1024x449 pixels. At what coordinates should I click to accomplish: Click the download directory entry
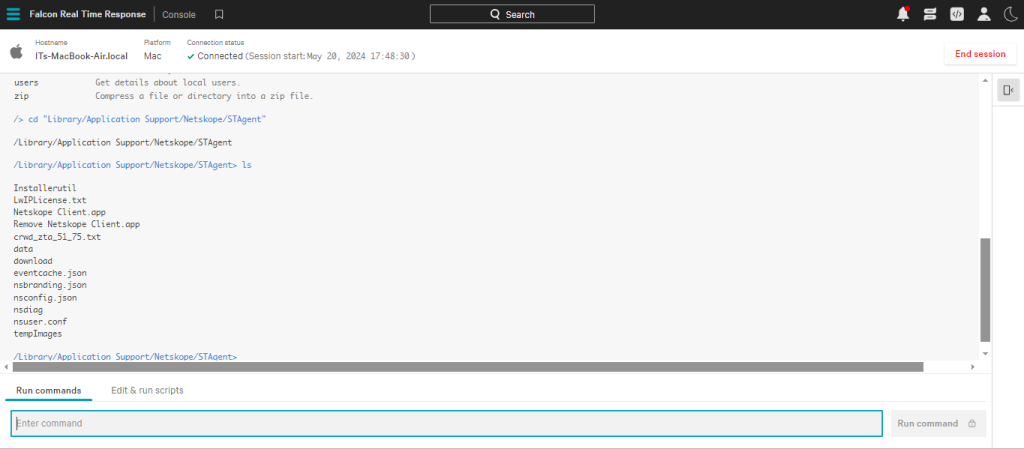[x=33, y=261]
